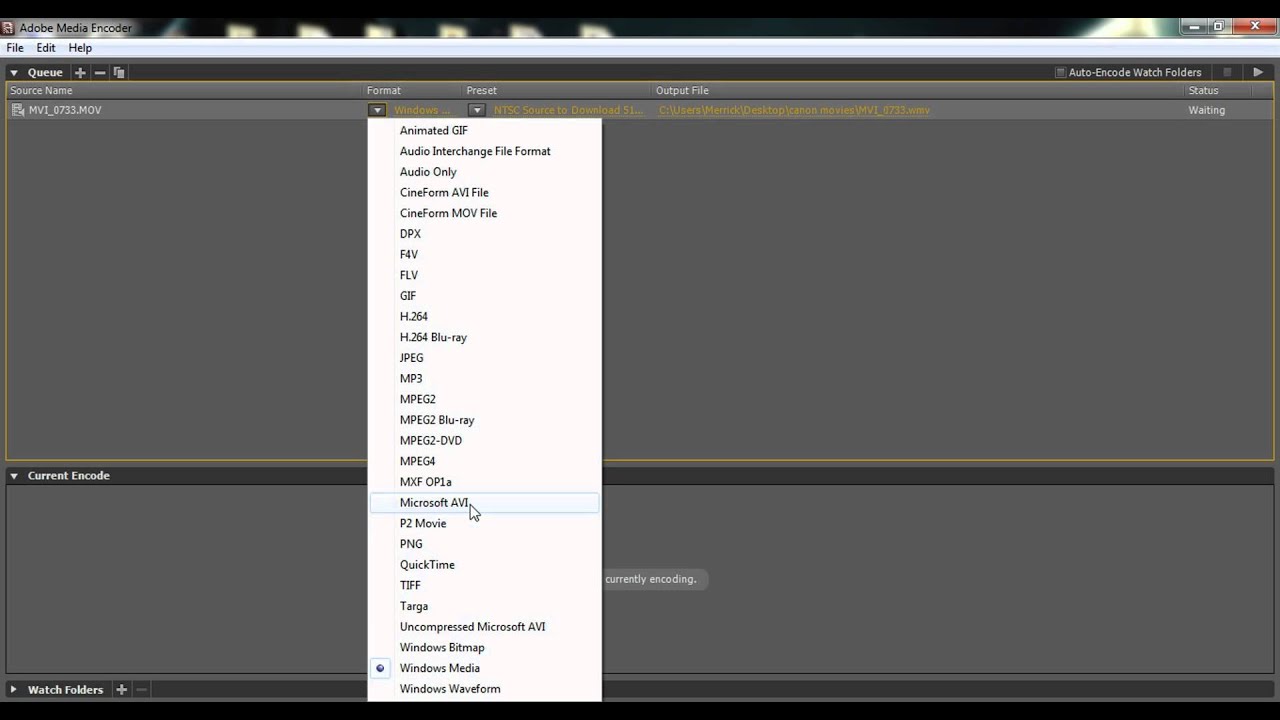Choose Audio Only format
This screenshot has height=720, width=1280.
coord(485,172)
